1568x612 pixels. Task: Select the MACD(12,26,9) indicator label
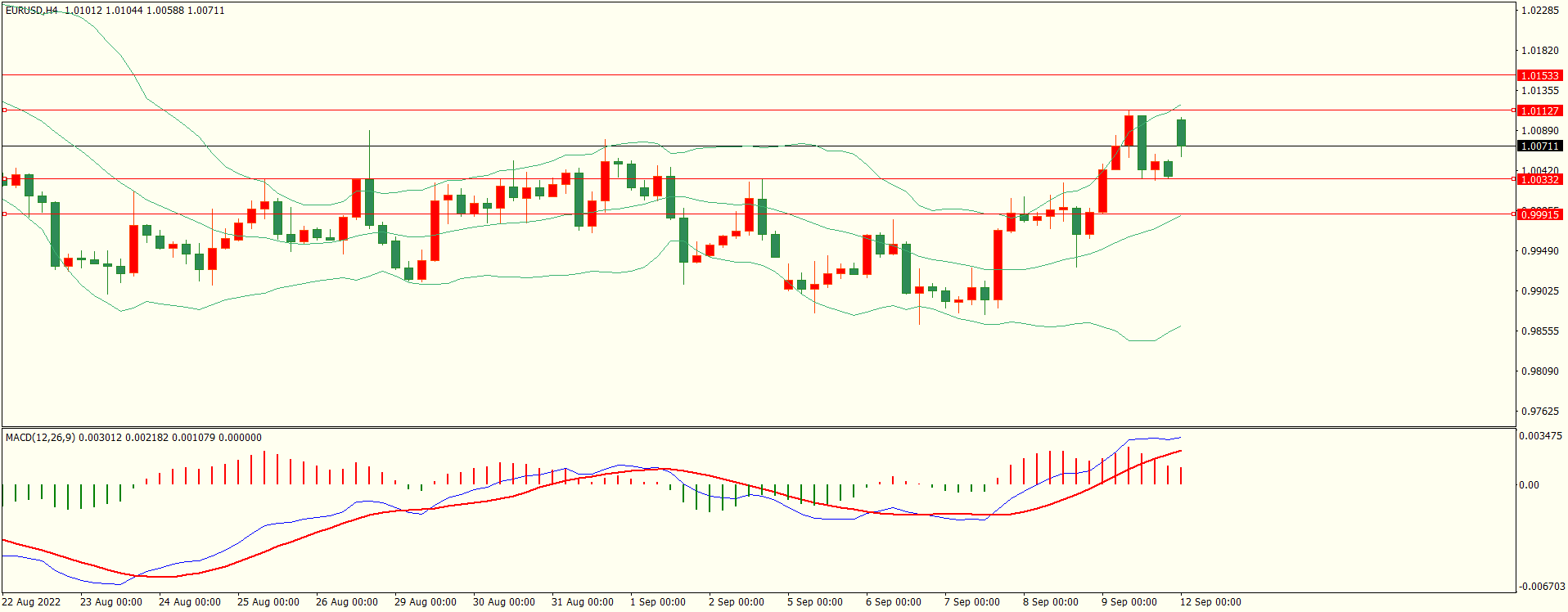click(x=40, y=438)
